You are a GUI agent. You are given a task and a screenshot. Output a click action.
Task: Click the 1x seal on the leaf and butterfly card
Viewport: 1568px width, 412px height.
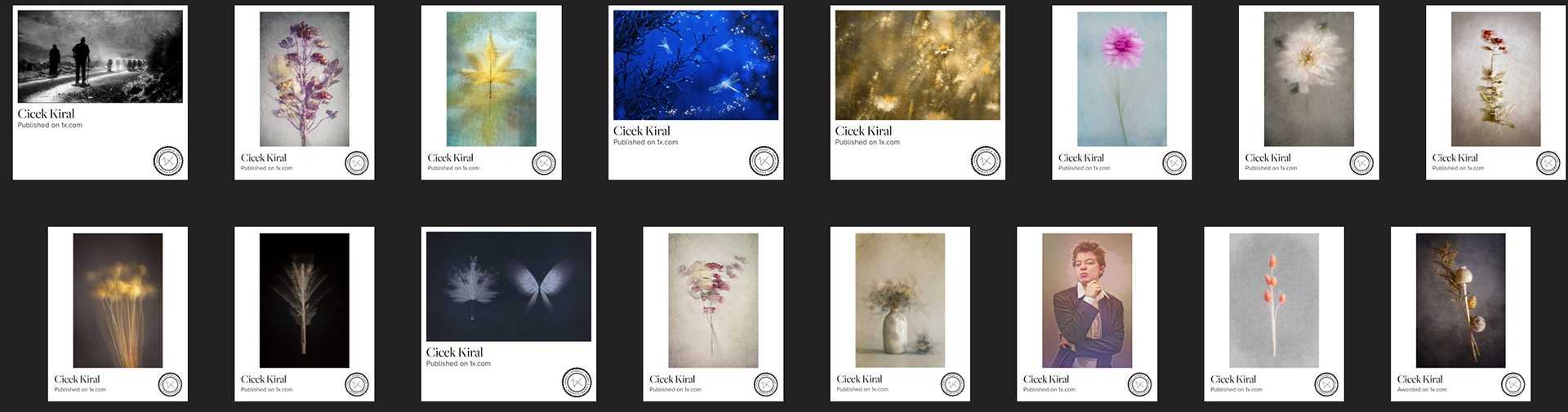coord(577,383)
